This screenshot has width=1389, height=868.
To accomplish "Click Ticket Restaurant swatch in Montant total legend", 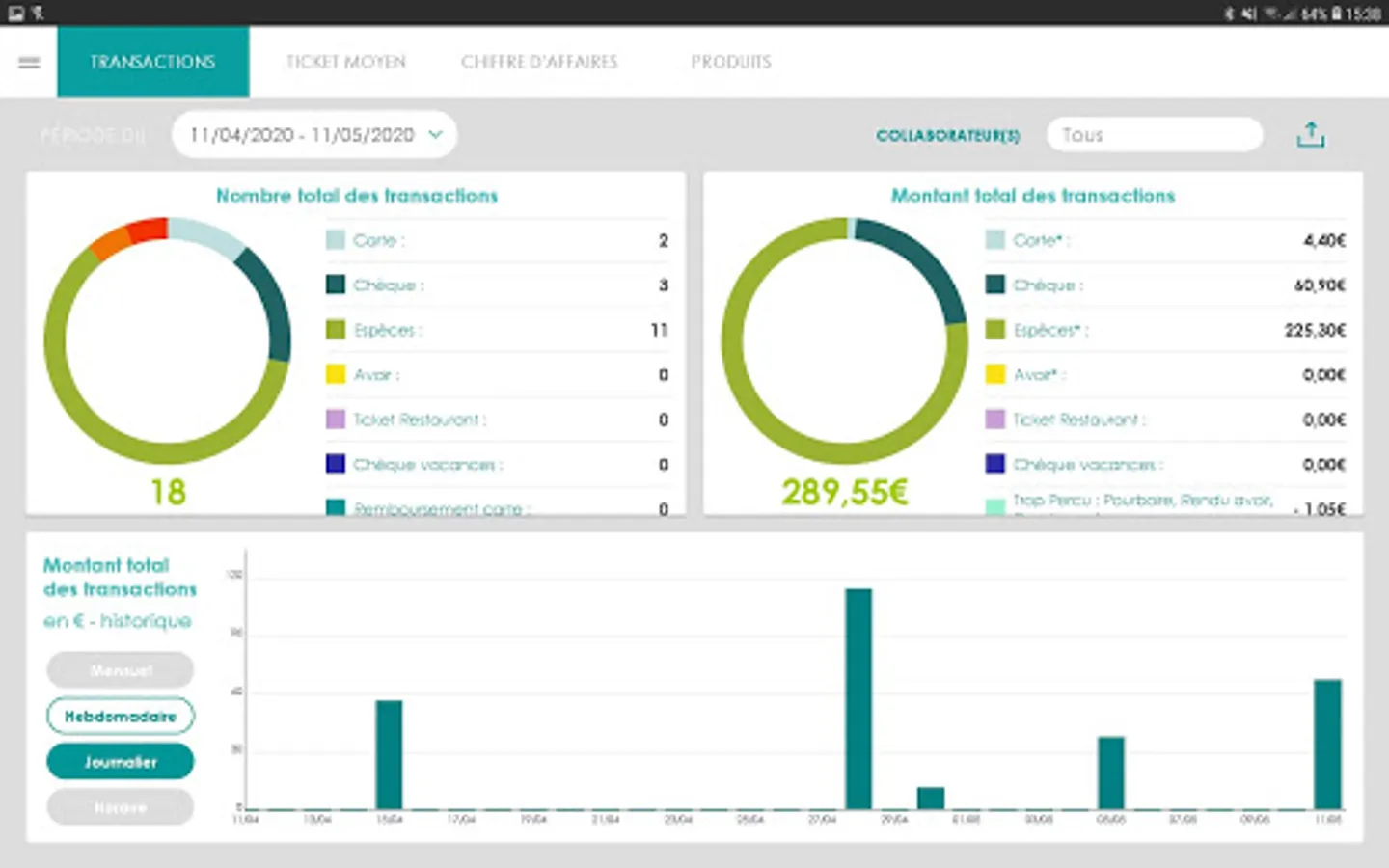I will (x=995, y=420).
